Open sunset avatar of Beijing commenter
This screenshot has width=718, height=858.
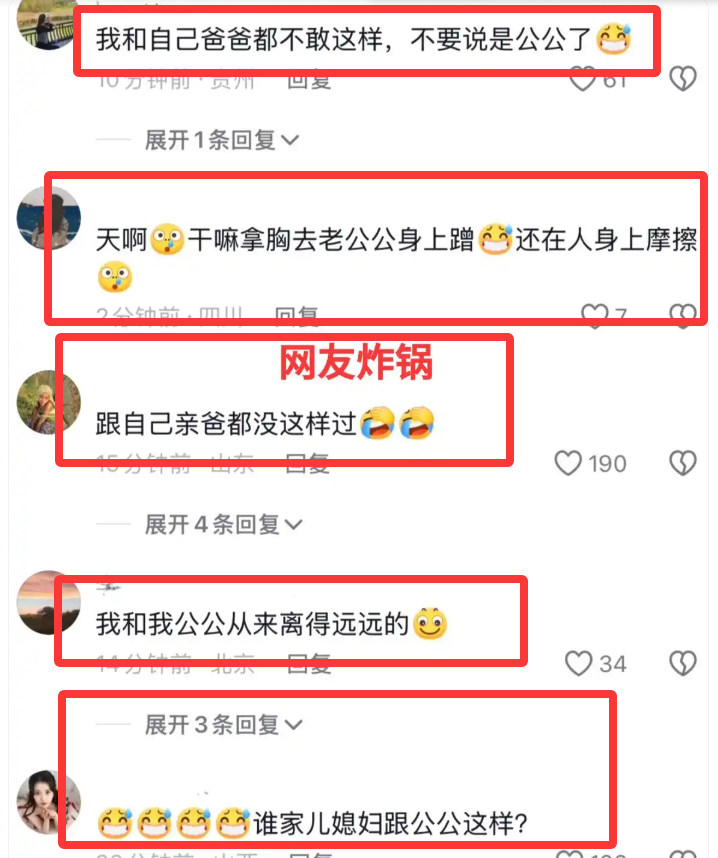coord(49,602)
